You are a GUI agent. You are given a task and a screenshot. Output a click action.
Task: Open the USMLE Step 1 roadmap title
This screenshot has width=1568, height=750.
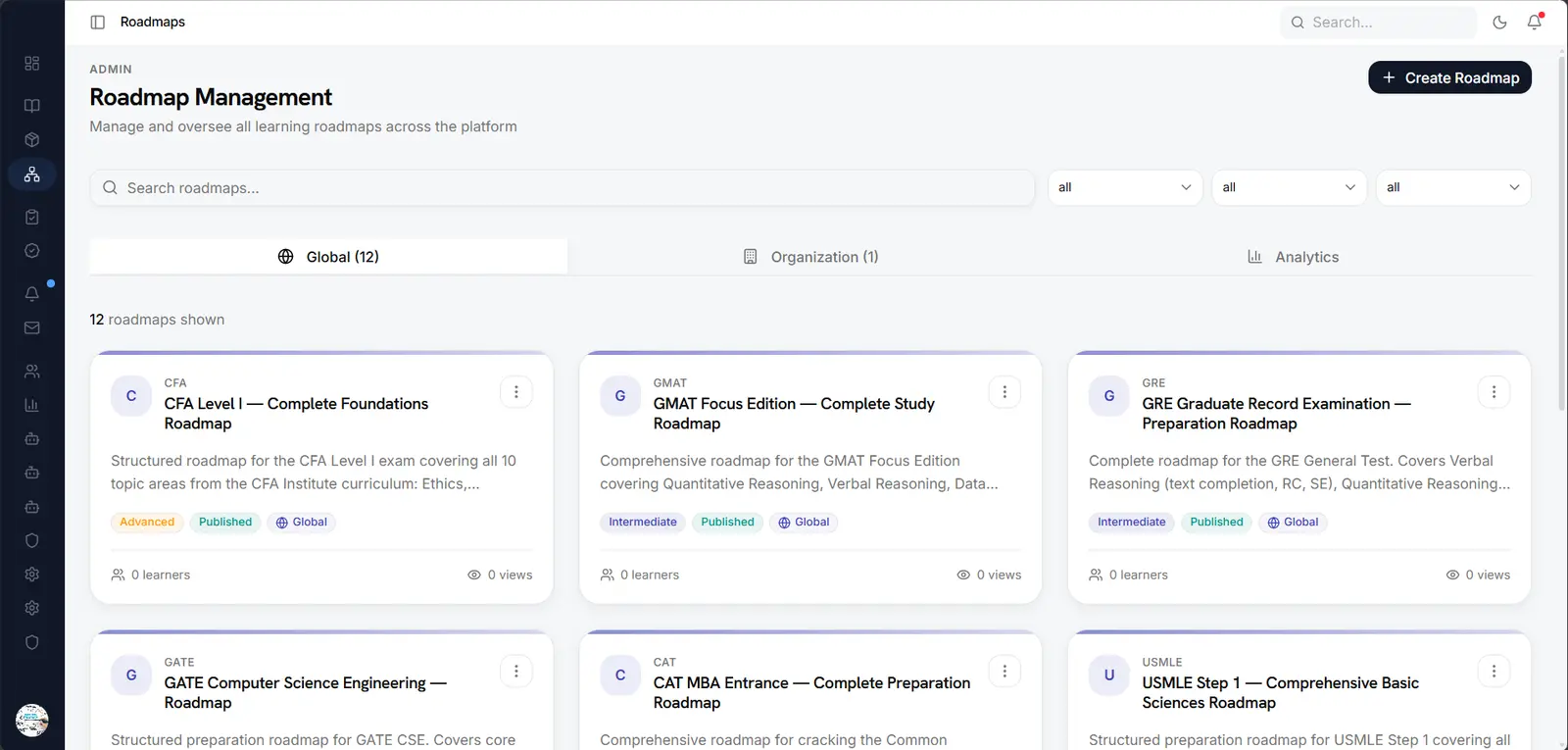click(1280, 693)
